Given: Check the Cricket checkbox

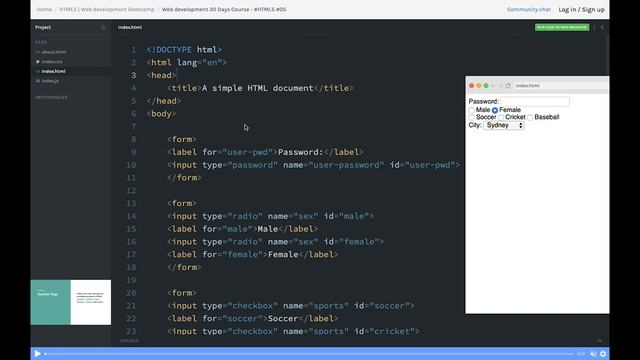Looking at the screenshot, I should [501, 118].
